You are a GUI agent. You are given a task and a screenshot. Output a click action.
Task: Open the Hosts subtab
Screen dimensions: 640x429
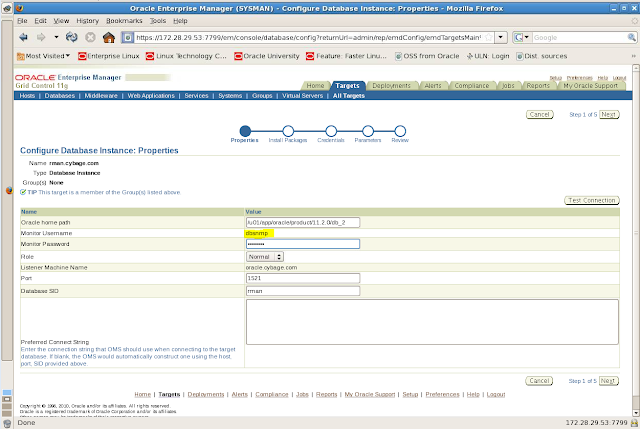coord(27,96)
